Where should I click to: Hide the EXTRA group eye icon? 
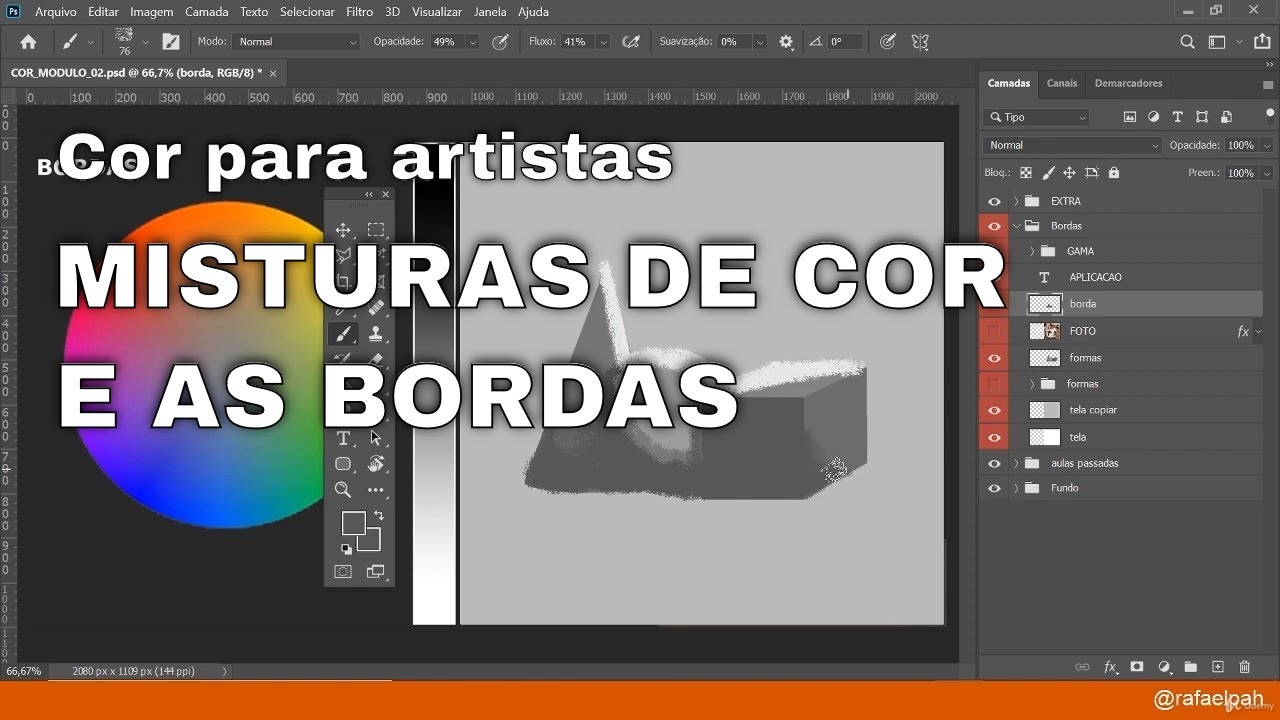[994, 201]
